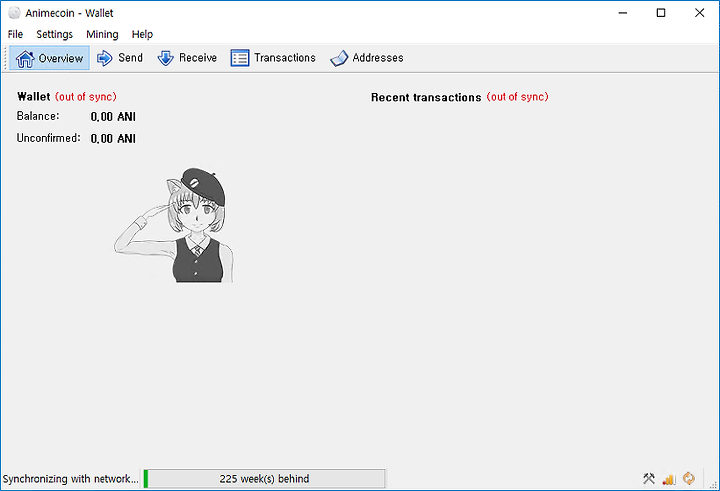This screenshot has width=720, height=491.
Task: Go to the Overview tab
Action: 50,58
